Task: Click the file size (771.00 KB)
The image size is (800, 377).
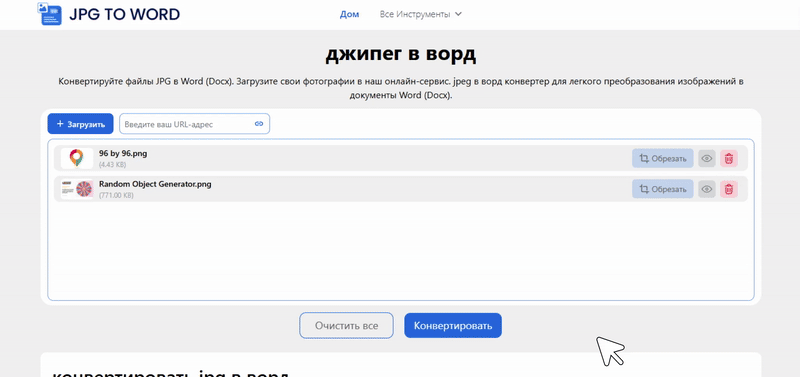Action: coord(116,195)
